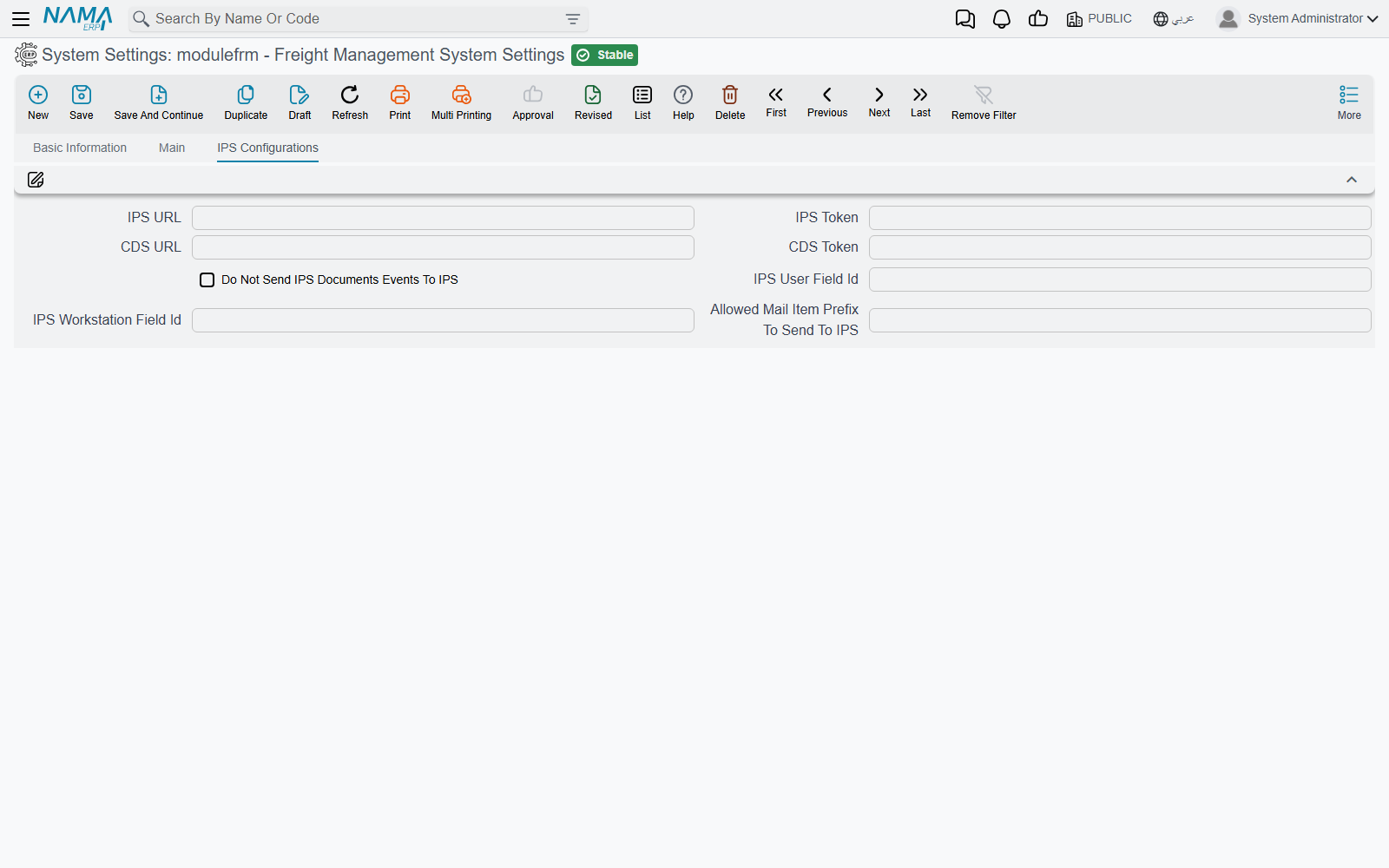Select IPS Configurations tab

[267, 148]
